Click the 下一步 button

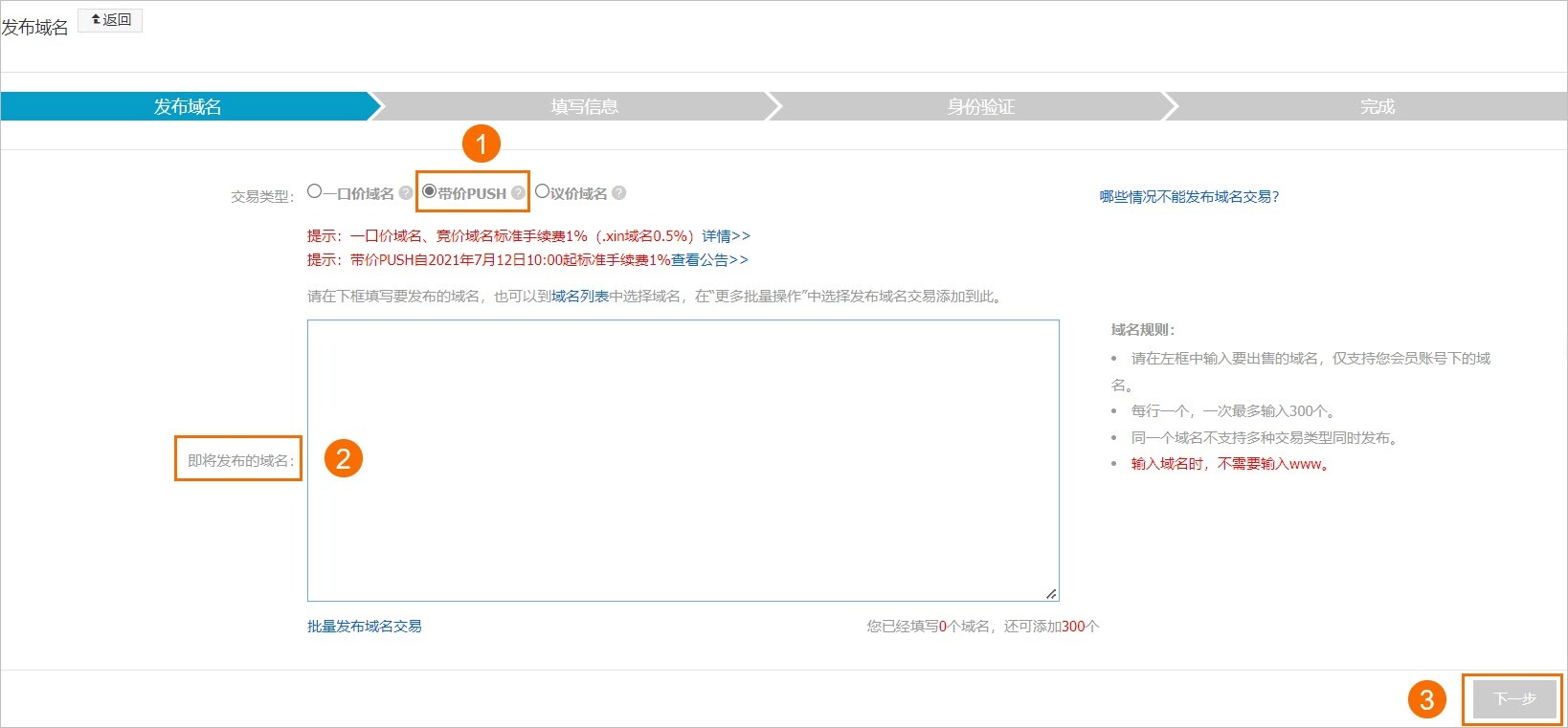pyautogui.click(x=1513, y=699)
